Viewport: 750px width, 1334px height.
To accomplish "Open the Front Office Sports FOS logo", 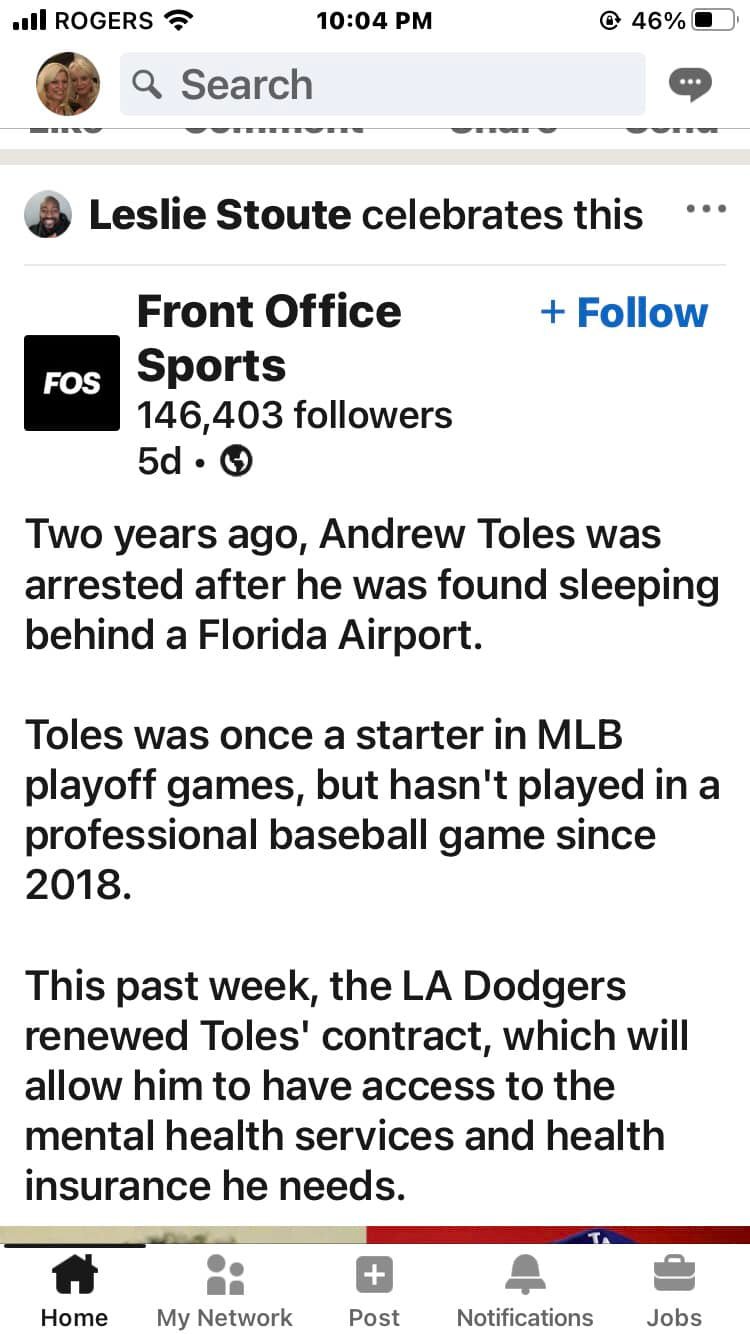I will tap(72, 383).
